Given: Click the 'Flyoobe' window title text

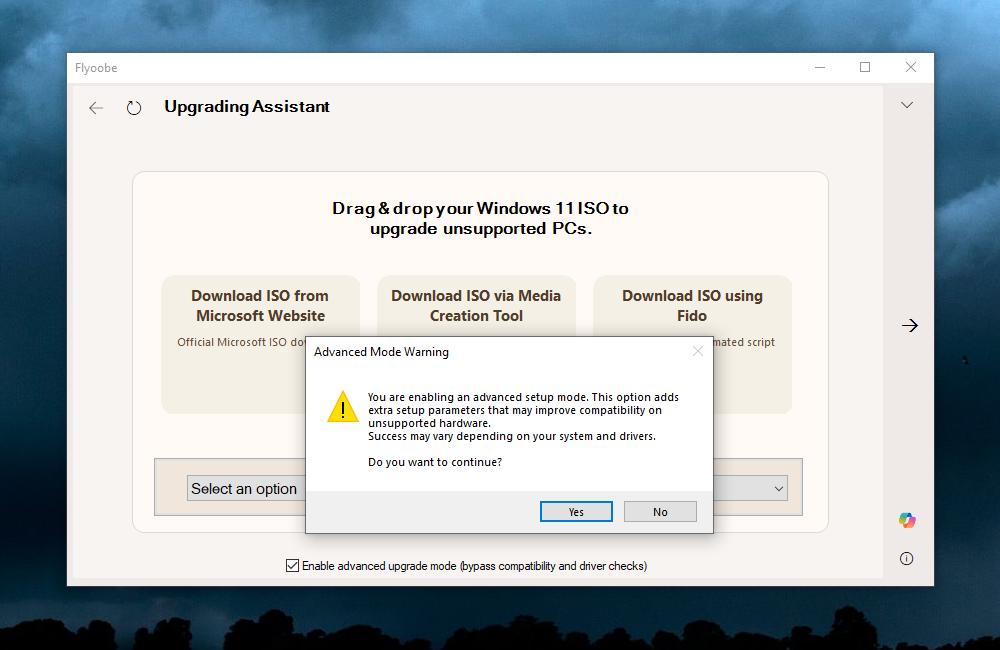Looking at the screenshot, I should pyautogui.click(x=96, y=68).
